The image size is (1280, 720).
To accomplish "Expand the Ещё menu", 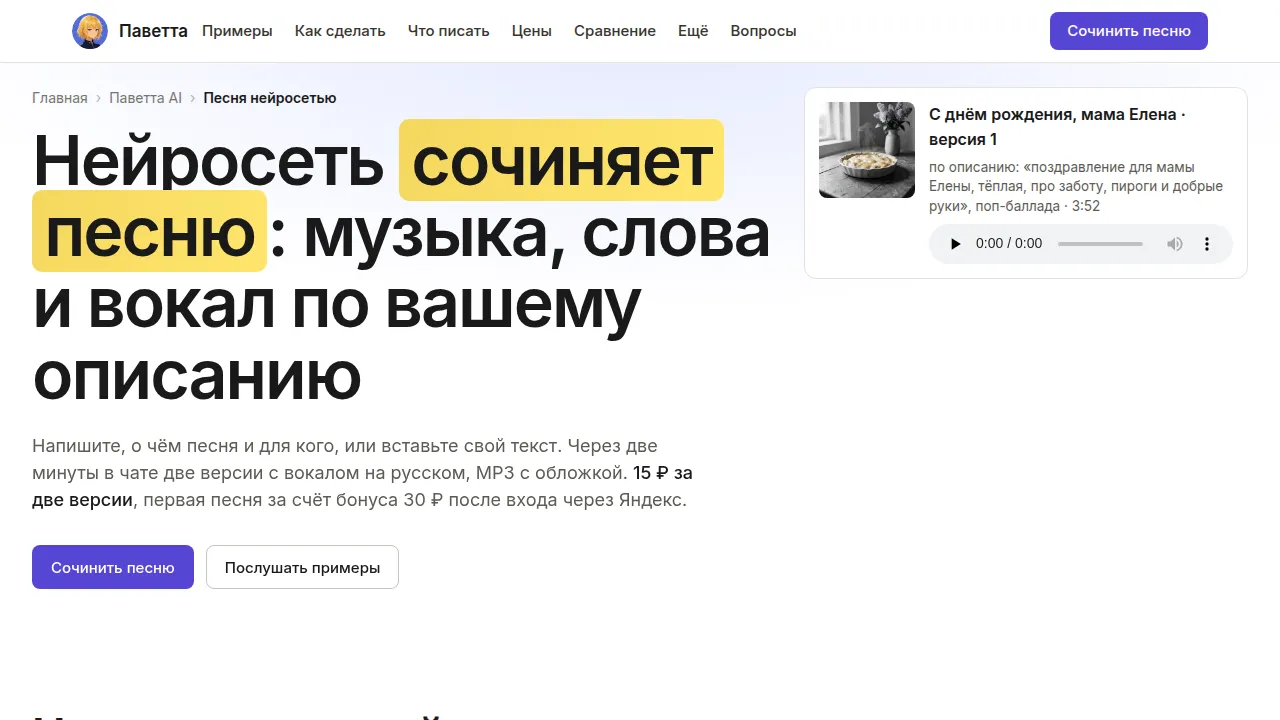I will (693, 31).
